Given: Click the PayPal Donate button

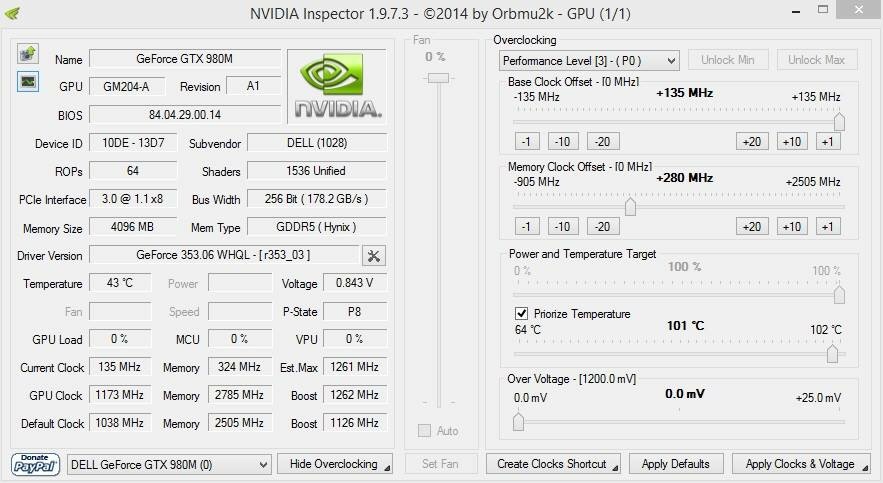Looking at the screenshot, I should (x=35, y=465).
